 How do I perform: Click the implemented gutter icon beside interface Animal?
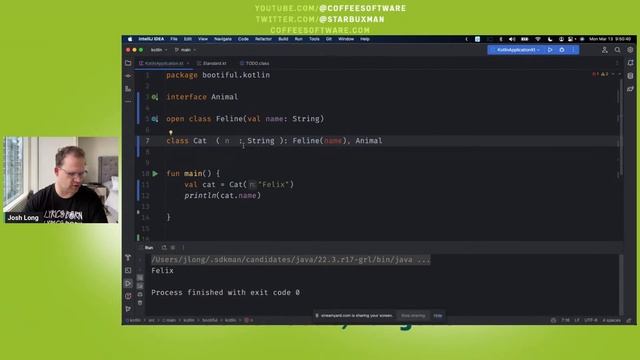click(155, 97)
